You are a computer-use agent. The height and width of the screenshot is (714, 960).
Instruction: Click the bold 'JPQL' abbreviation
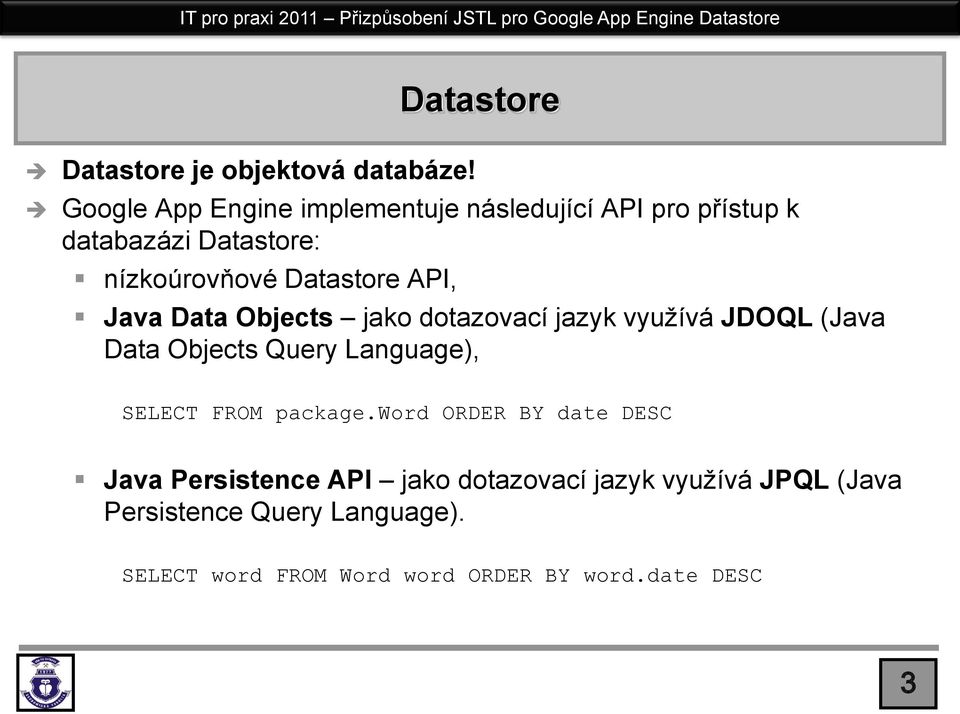point(793,479)
